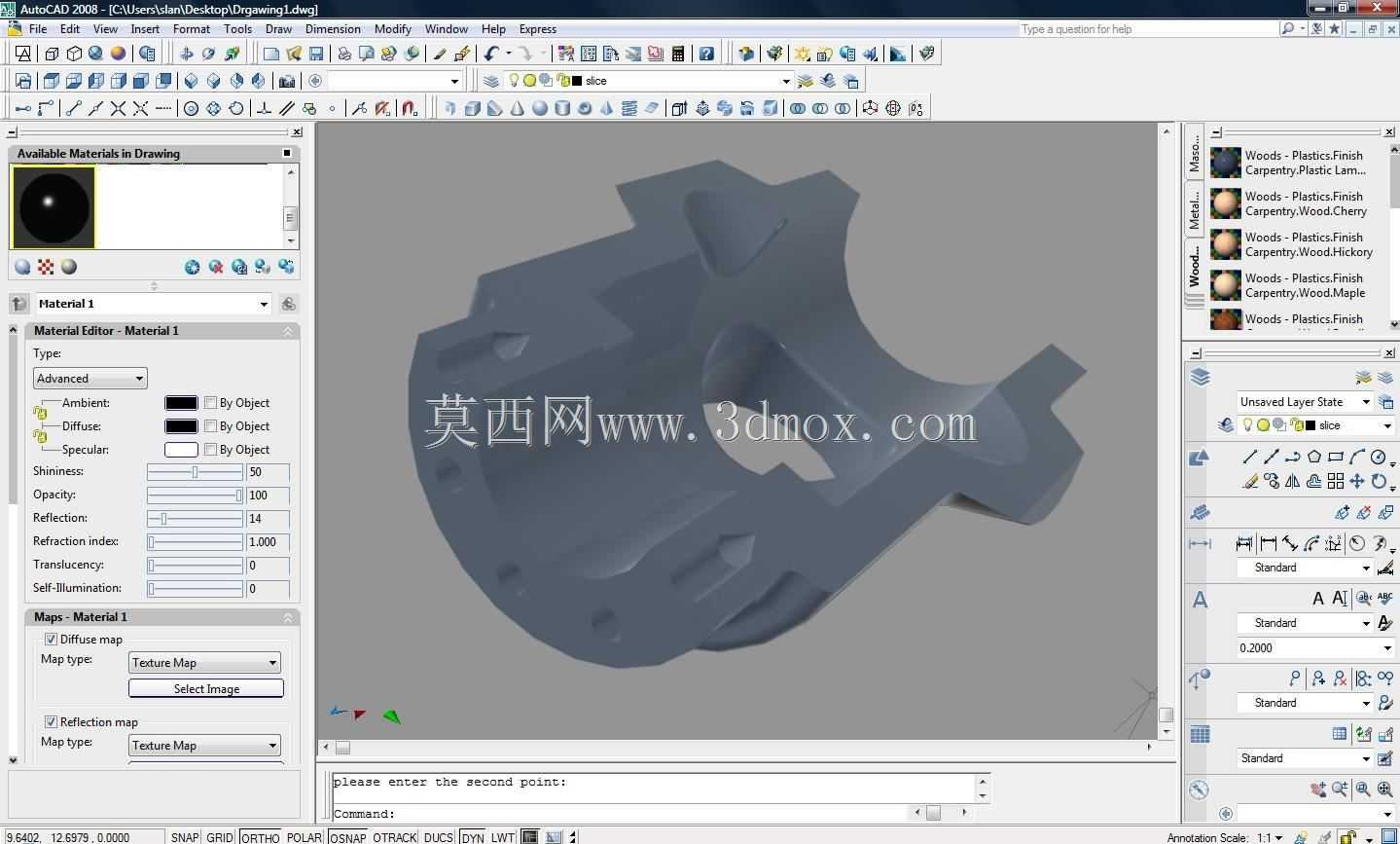Toggle SNAP mode in status bar

click(x=185, y=837)
